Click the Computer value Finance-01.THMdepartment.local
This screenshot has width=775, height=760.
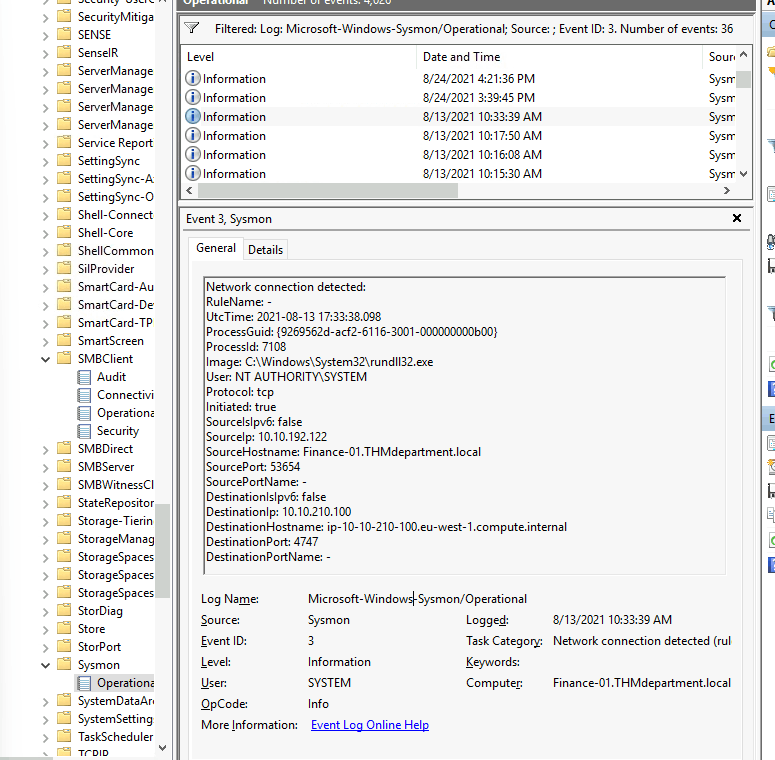click(x=642, y=683)
